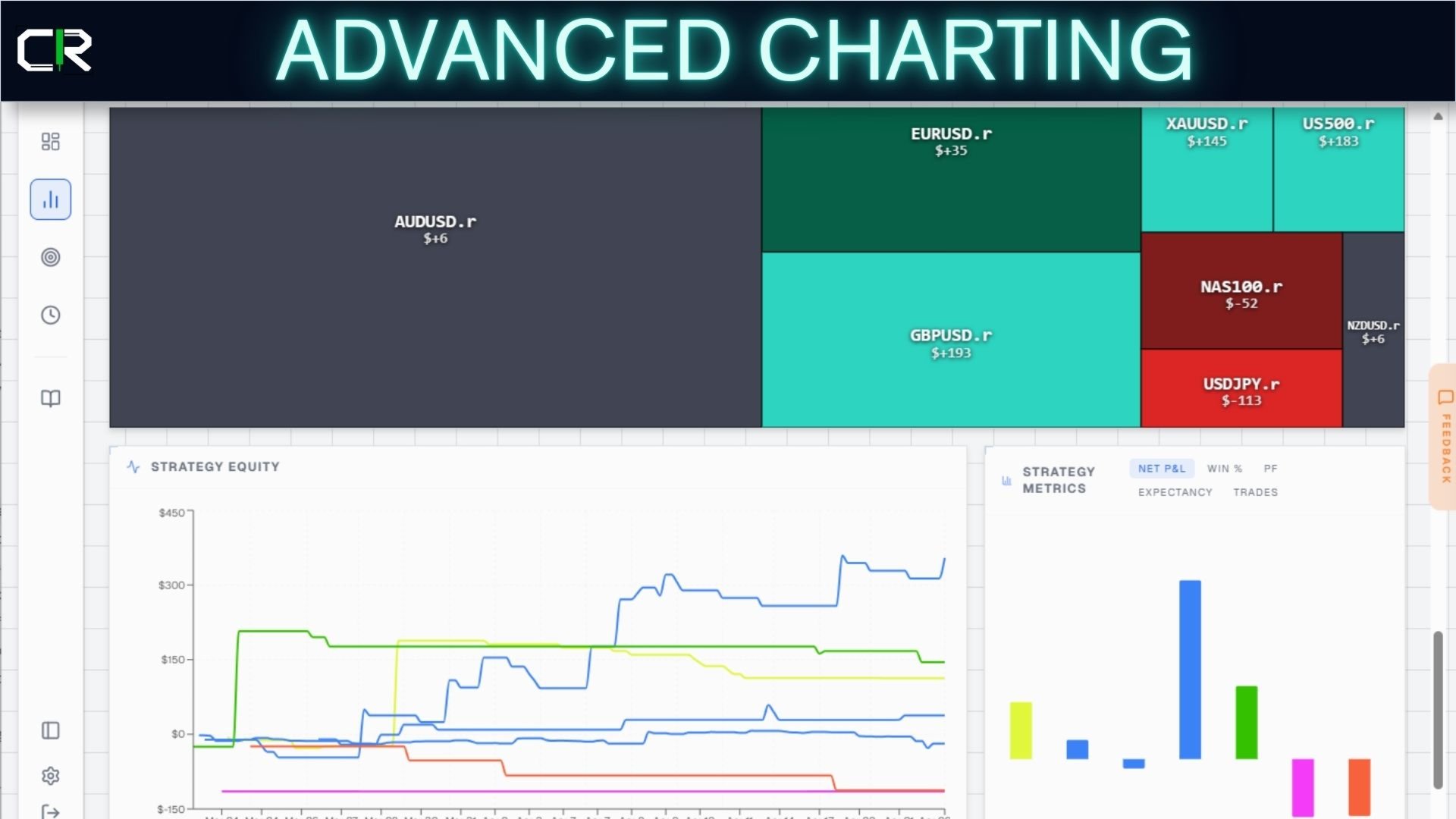Open the target goals sidebar icon

(50, 257)
